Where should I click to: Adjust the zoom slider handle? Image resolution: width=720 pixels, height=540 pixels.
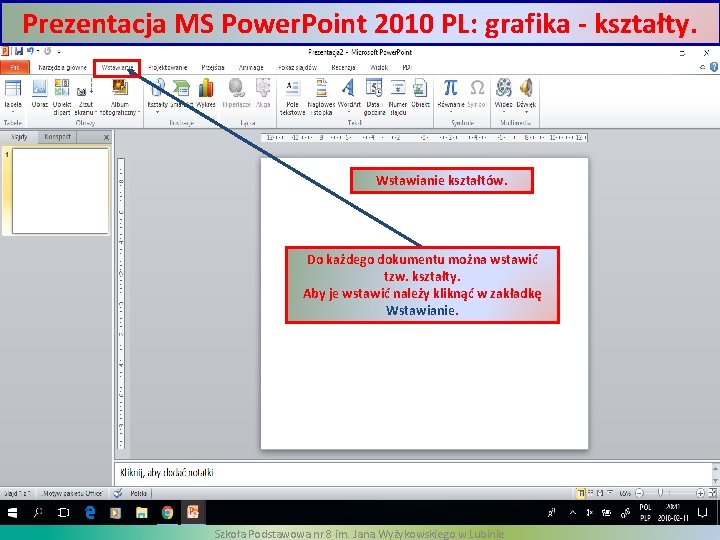660,493
